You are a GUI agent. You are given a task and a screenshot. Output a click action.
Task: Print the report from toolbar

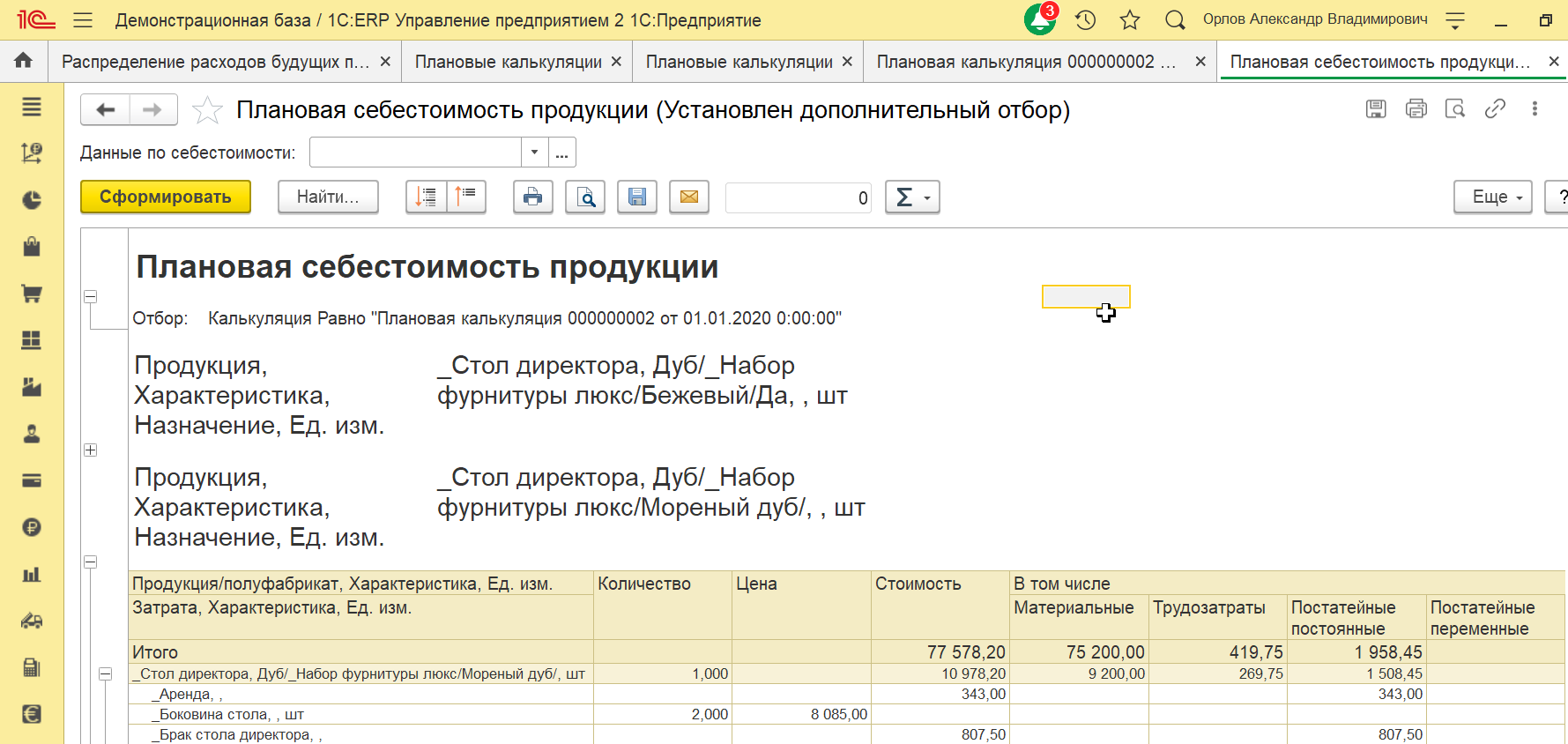point(533,197)
